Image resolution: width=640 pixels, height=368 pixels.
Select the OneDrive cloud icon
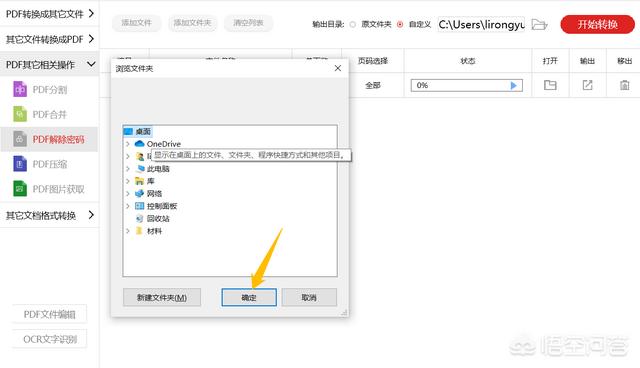click(140, 144)
